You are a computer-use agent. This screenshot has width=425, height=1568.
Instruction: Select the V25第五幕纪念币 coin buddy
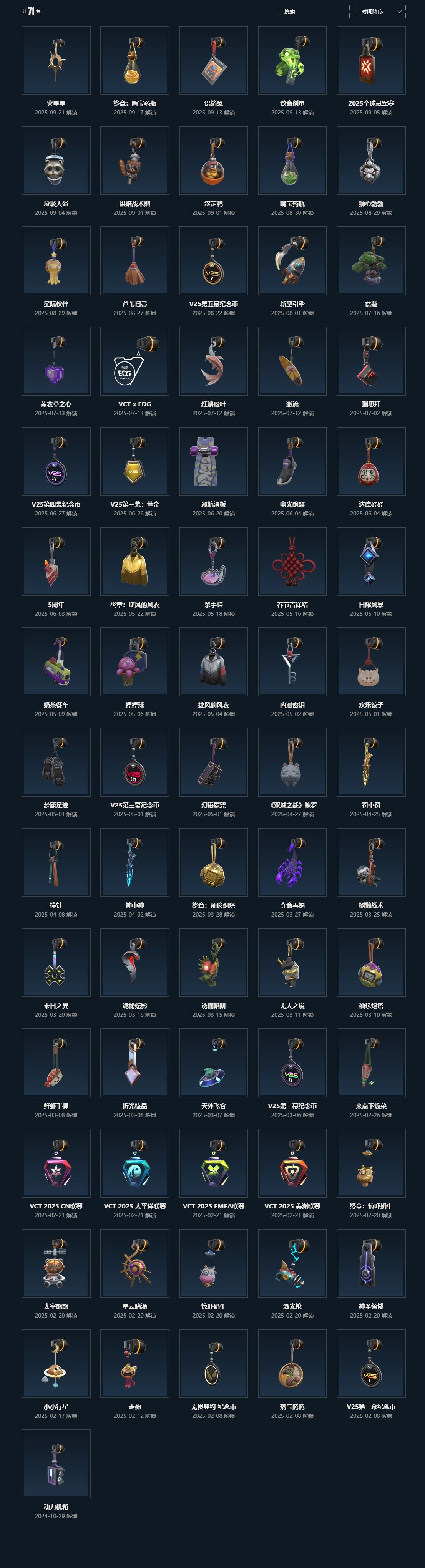(214, 260)
